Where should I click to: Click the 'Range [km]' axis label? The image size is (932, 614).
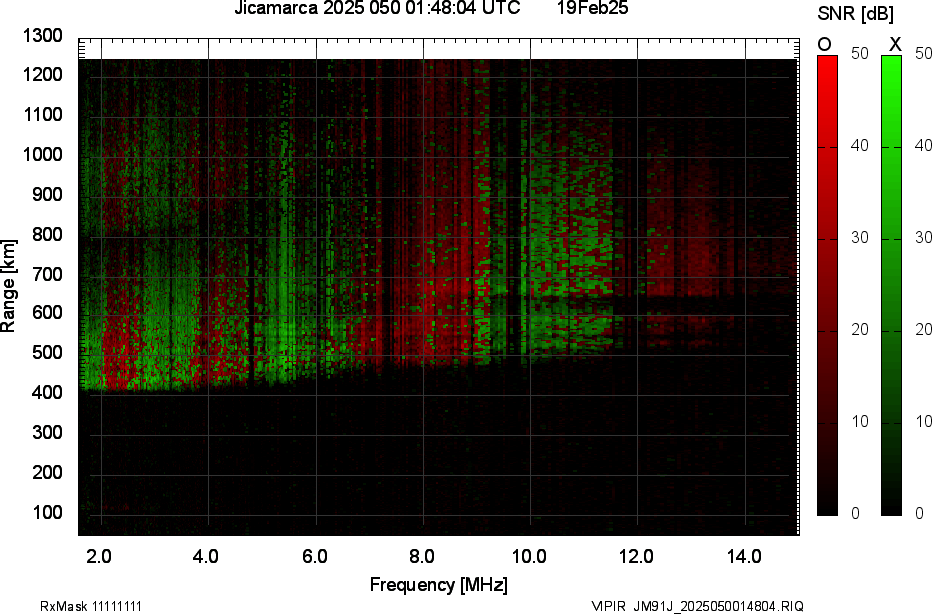point(8,286)
